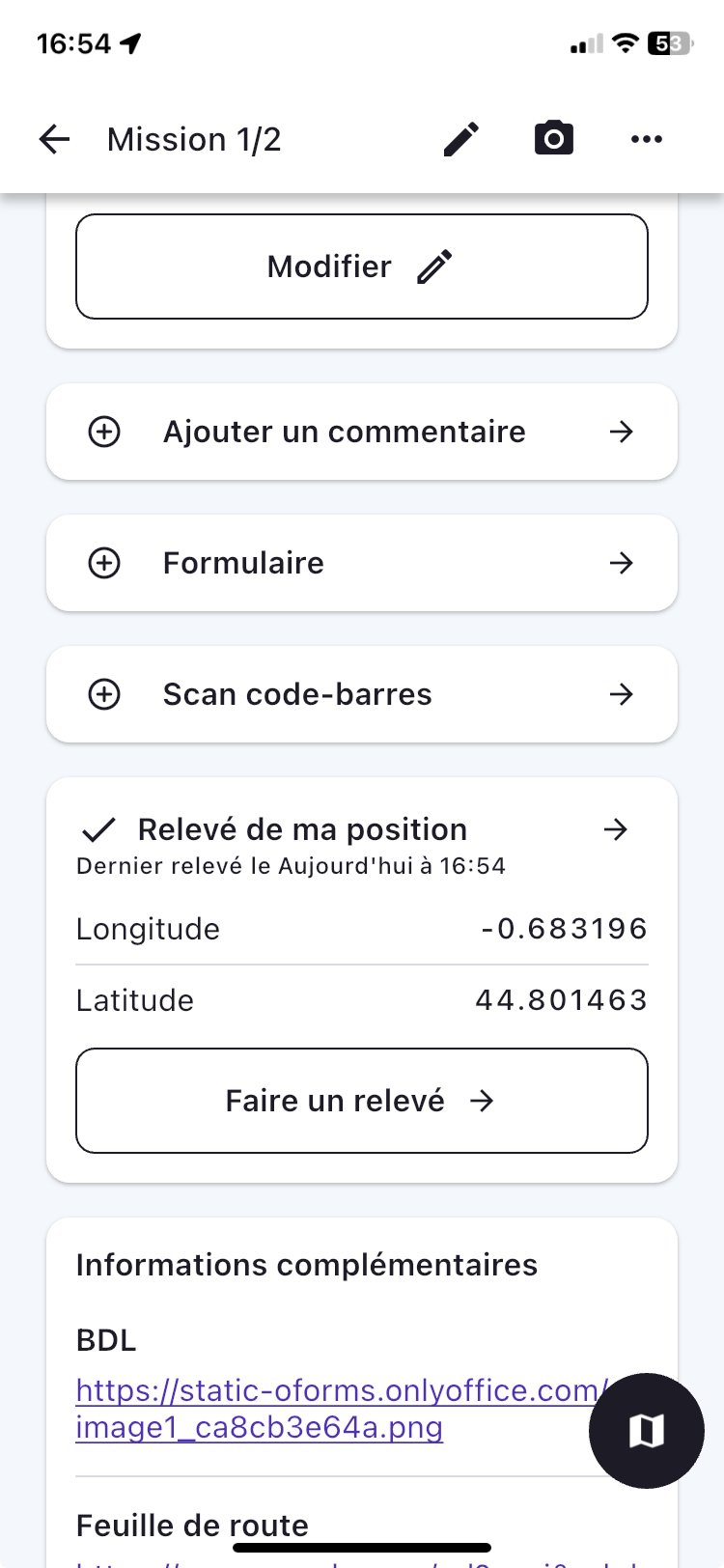Select the Scan code-barres label
724x1568 pixels.
point(297,694)
